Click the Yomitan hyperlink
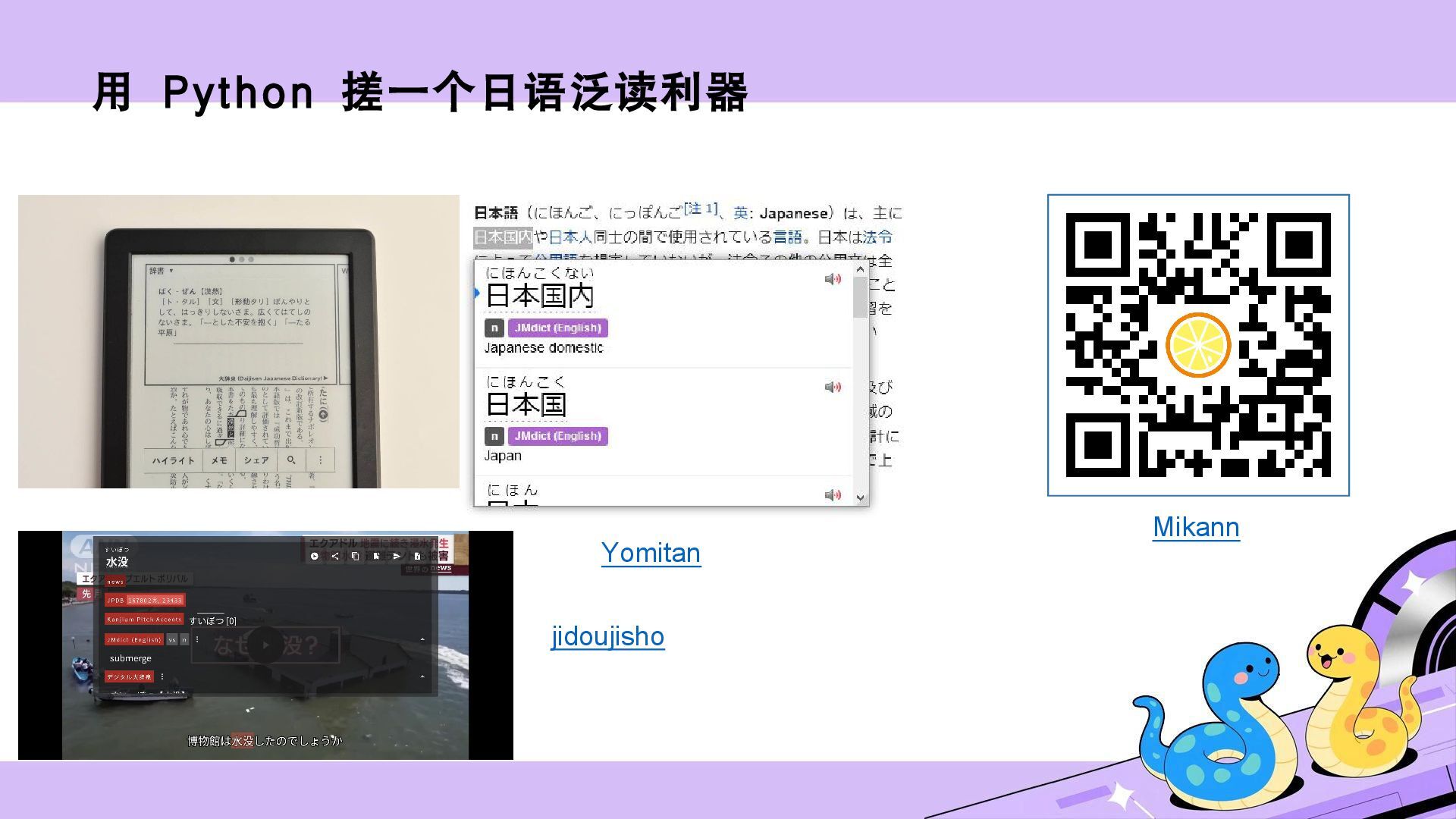 click(x=650, y=553)
